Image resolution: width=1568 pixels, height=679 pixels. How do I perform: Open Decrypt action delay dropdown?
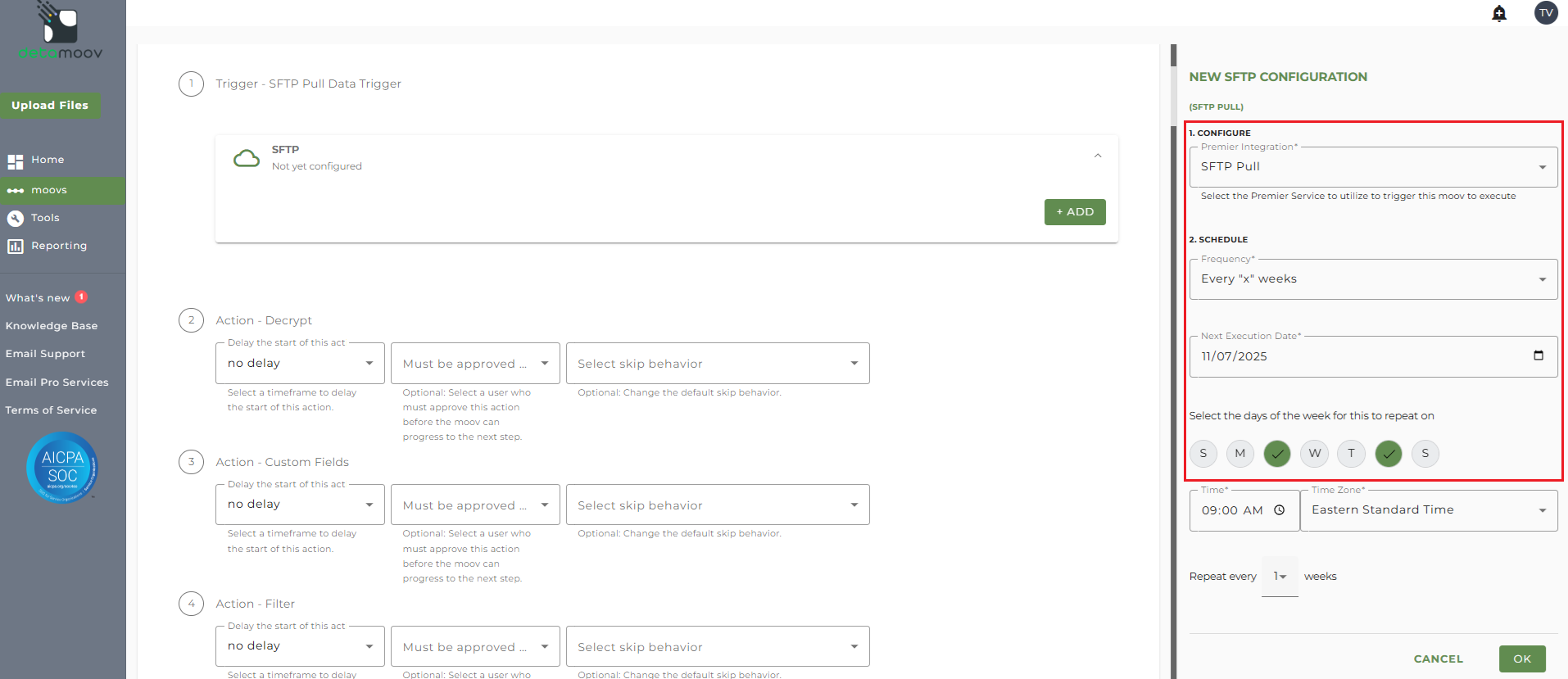pyautogui.click(x=300, y=364)
